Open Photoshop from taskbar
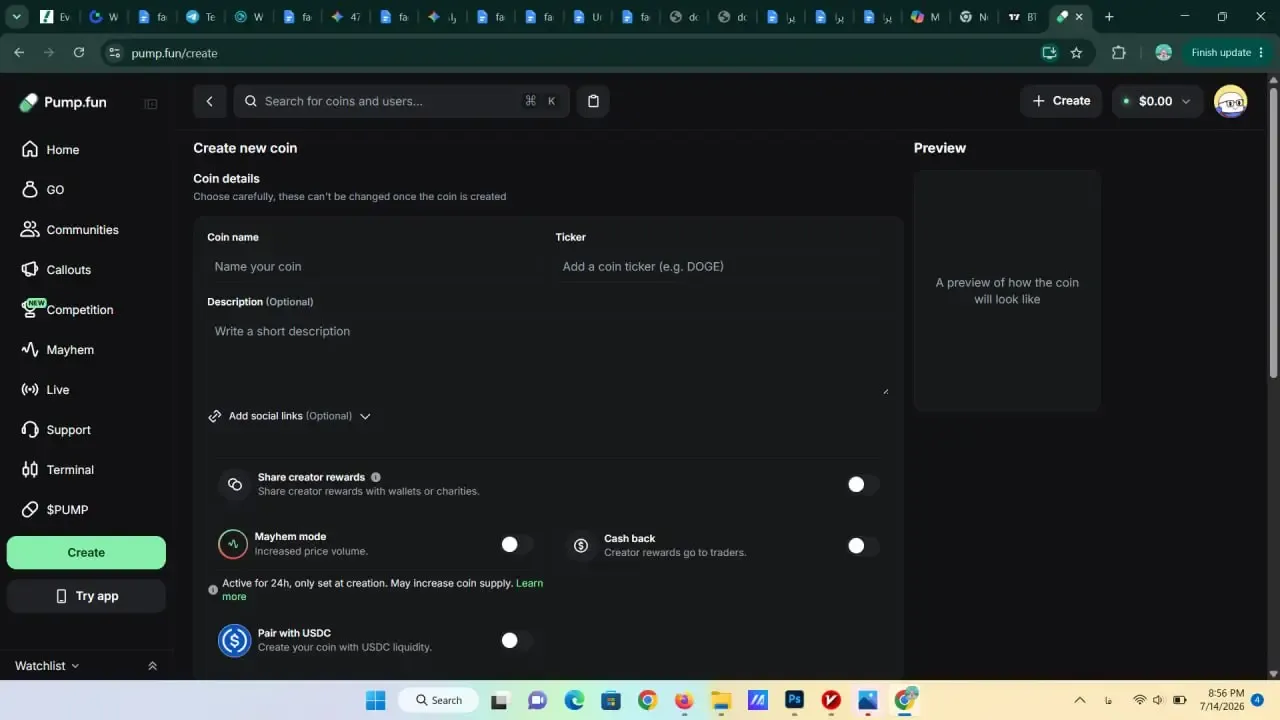The image size is (1280, 720). click(795, 700)
